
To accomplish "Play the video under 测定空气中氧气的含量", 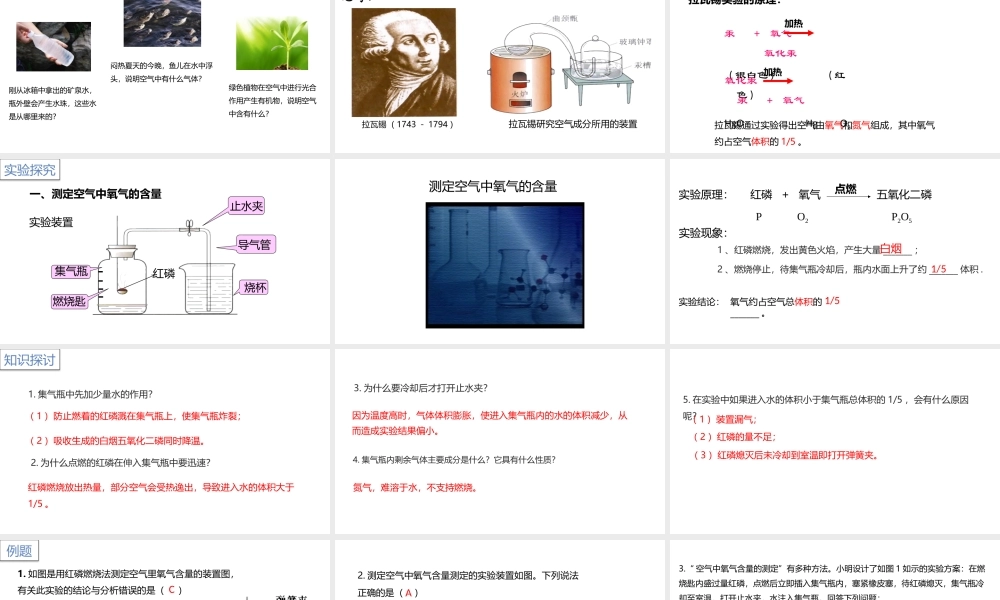I will [x=505, y=265].
